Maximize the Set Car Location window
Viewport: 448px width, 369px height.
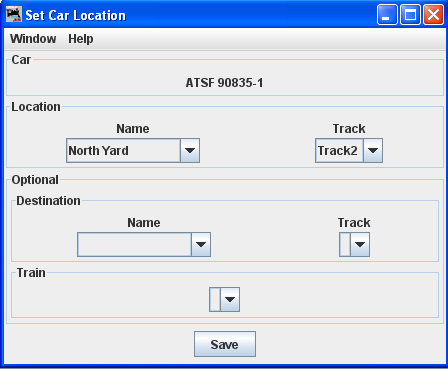(410, 15)
